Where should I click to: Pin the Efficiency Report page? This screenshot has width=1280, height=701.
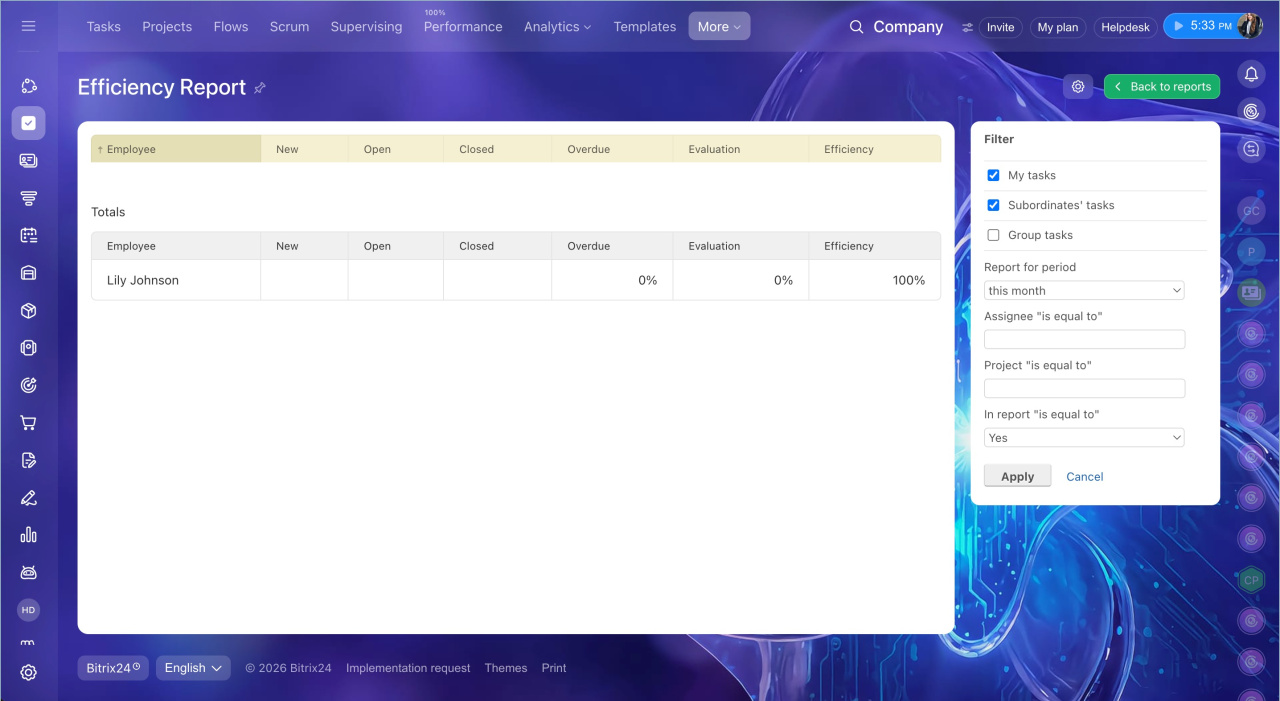(260, 88)
